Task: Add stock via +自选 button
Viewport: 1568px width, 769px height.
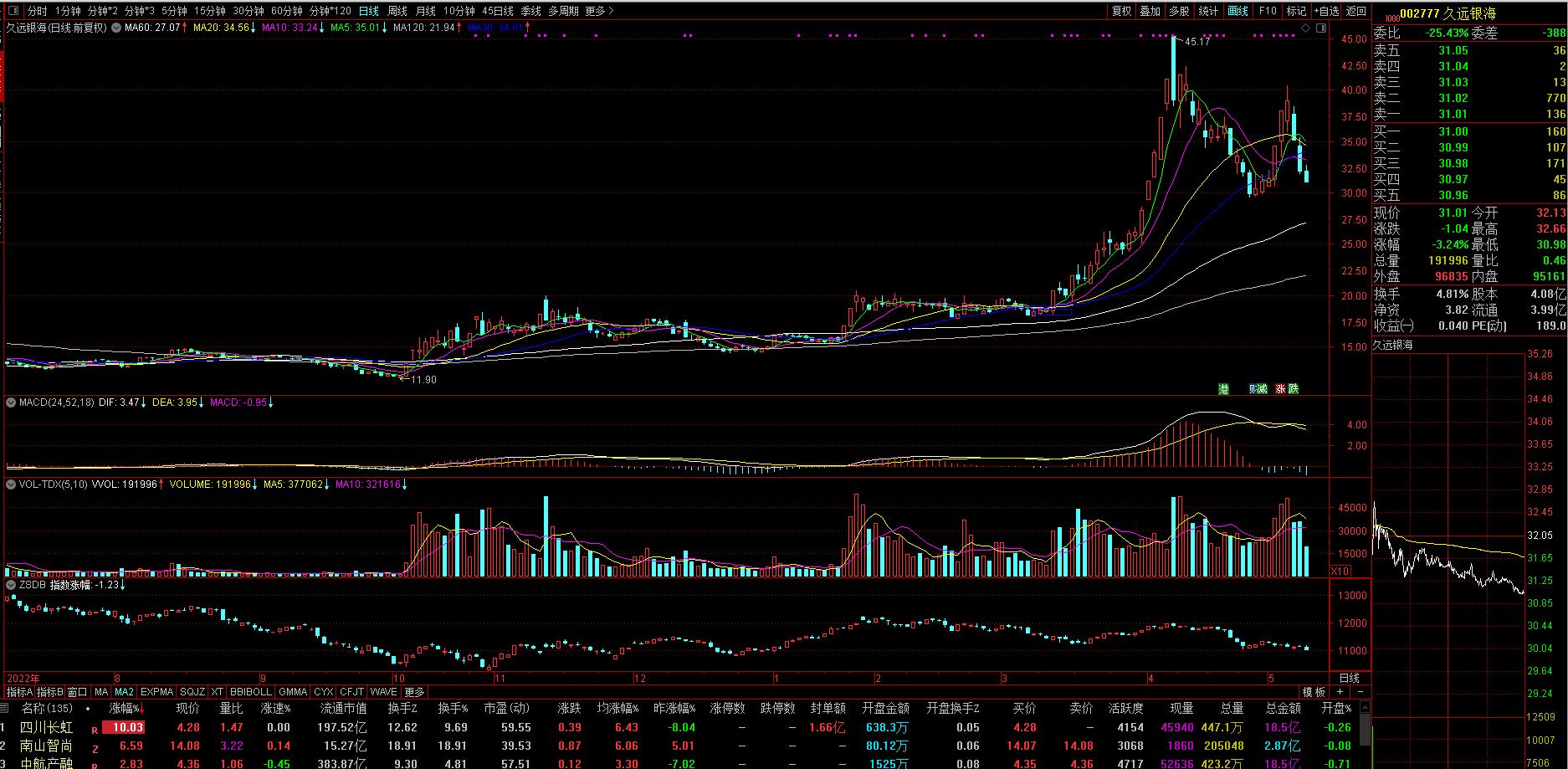Action: [1326, 11]
